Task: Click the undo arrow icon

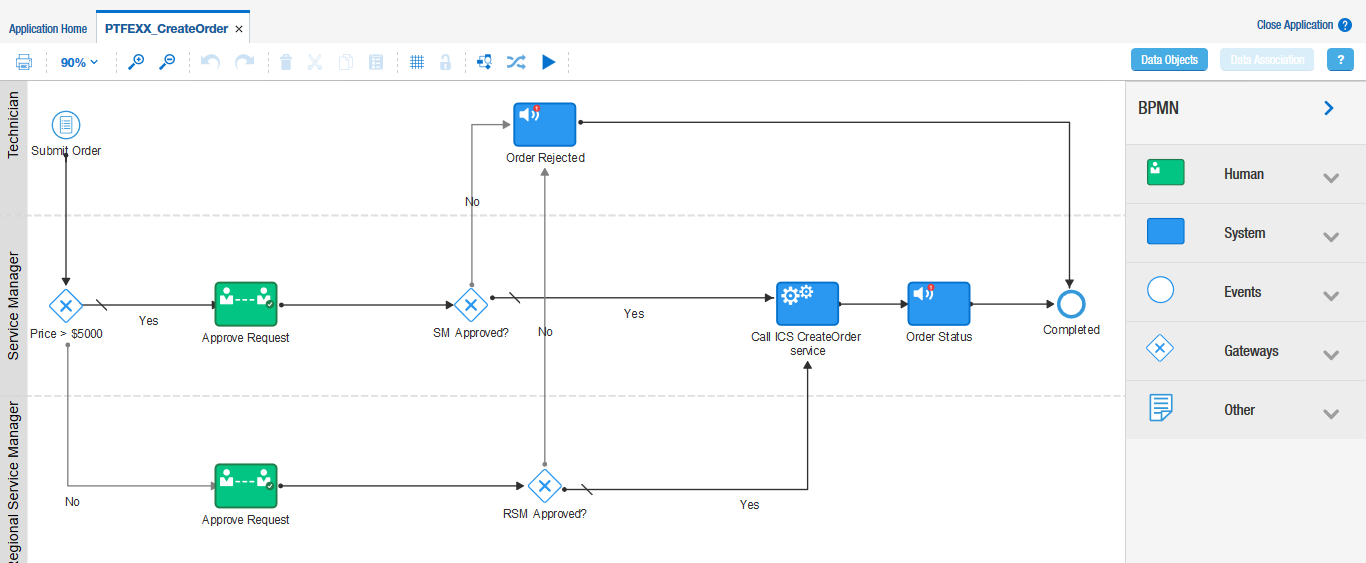Action: tap(210, 62)
